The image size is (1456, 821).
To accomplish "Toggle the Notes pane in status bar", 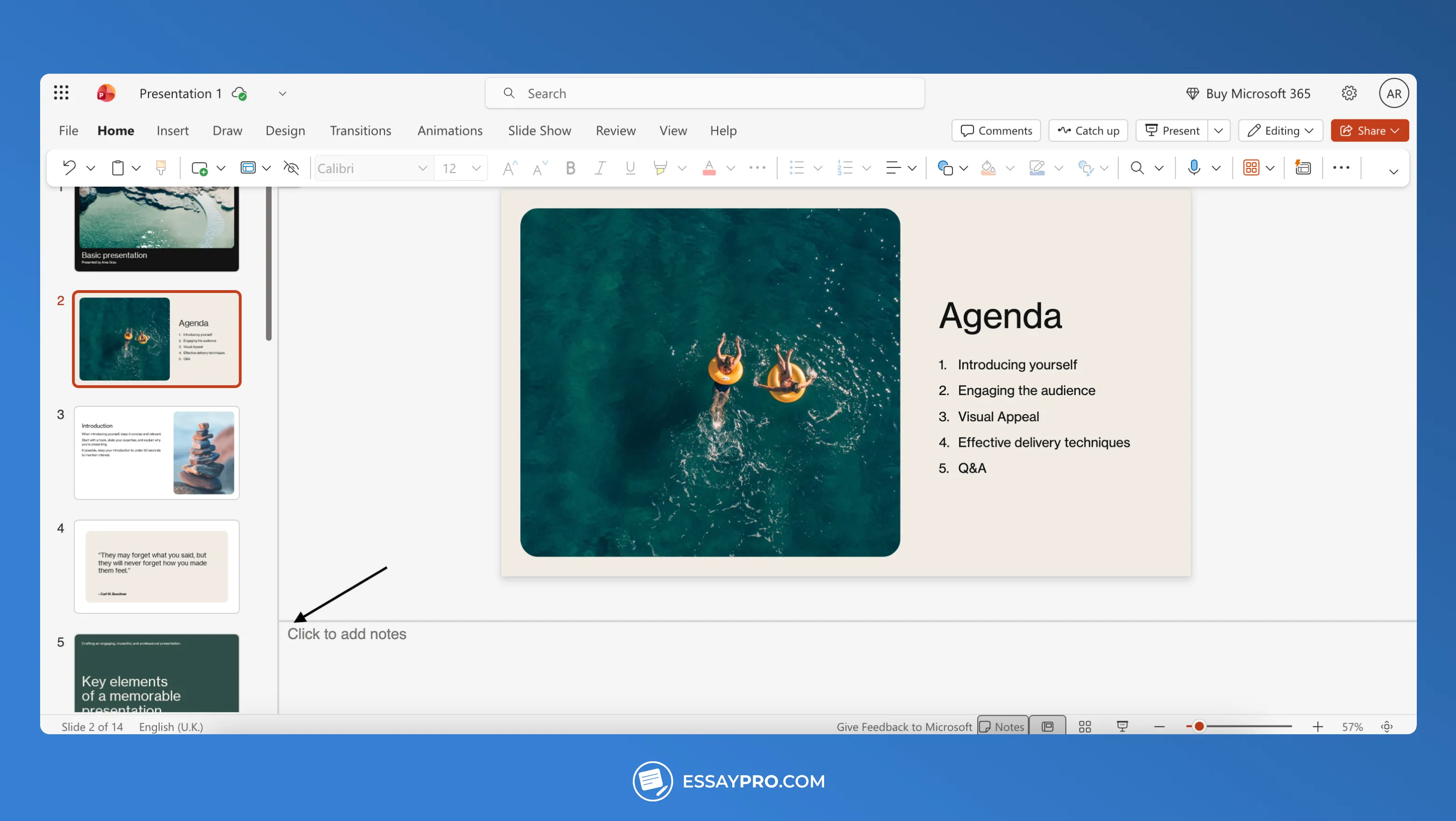I will (x=1002, y=727).
